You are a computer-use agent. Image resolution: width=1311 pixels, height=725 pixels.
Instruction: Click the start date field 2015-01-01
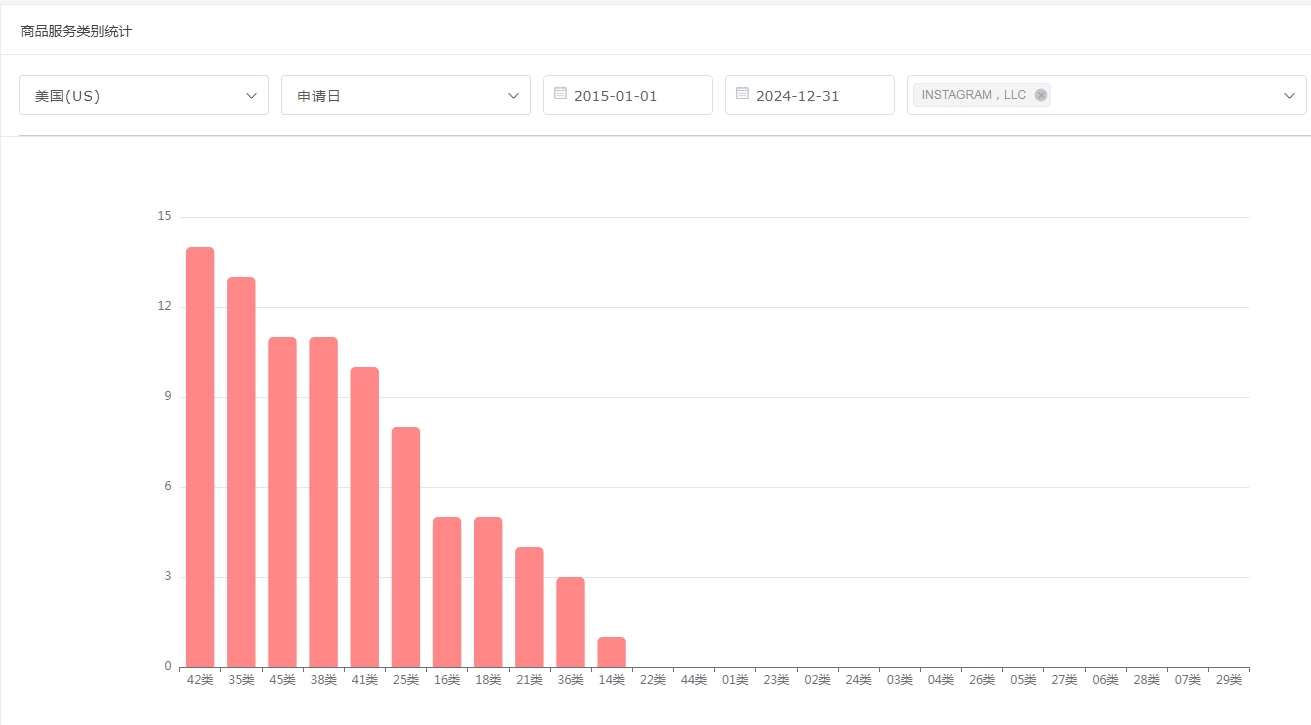[628, 96]
